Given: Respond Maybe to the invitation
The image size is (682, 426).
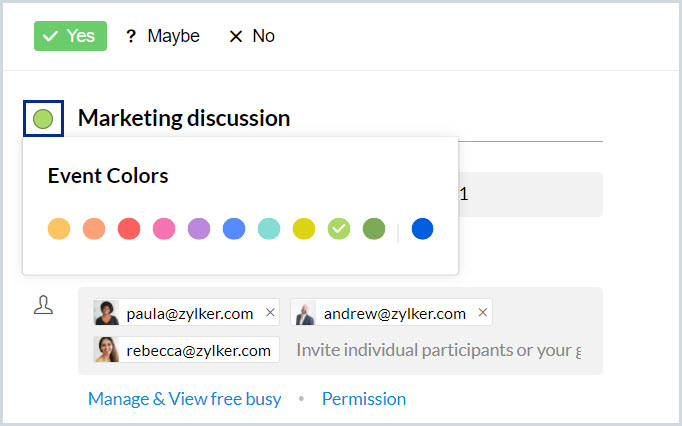Looking at the screenshot, I should pos(162,36).
